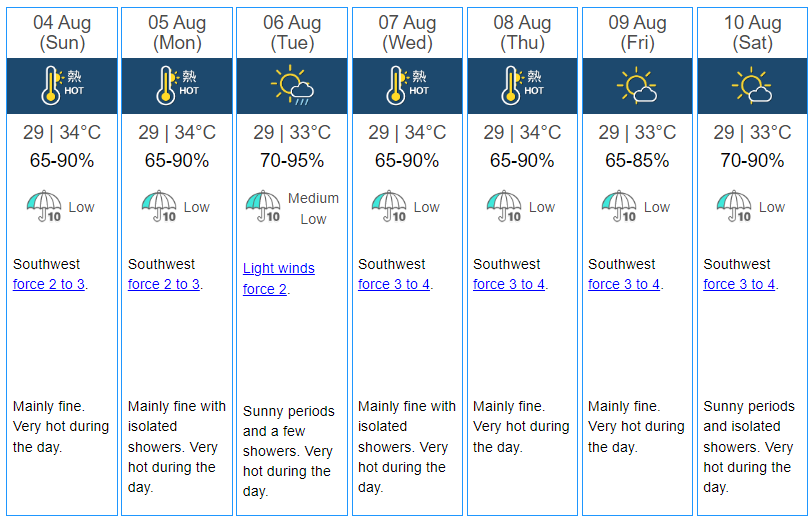The height and width of the screenshot is (522, 812).
Task: Open the 'force 3 to 4' link for Thursday
Action: click(509, 284)
